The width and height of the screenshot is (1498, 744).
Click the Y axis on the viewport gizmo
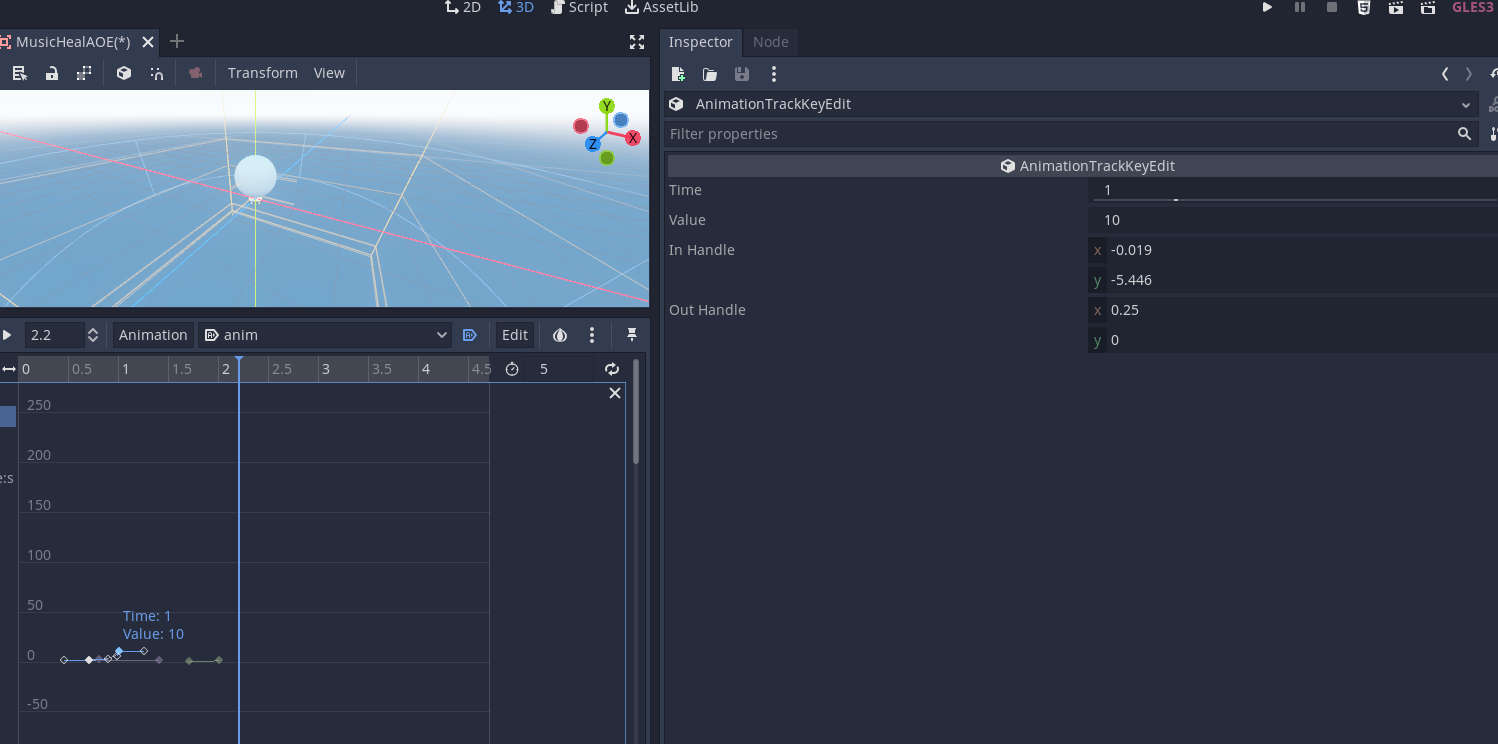606,106
